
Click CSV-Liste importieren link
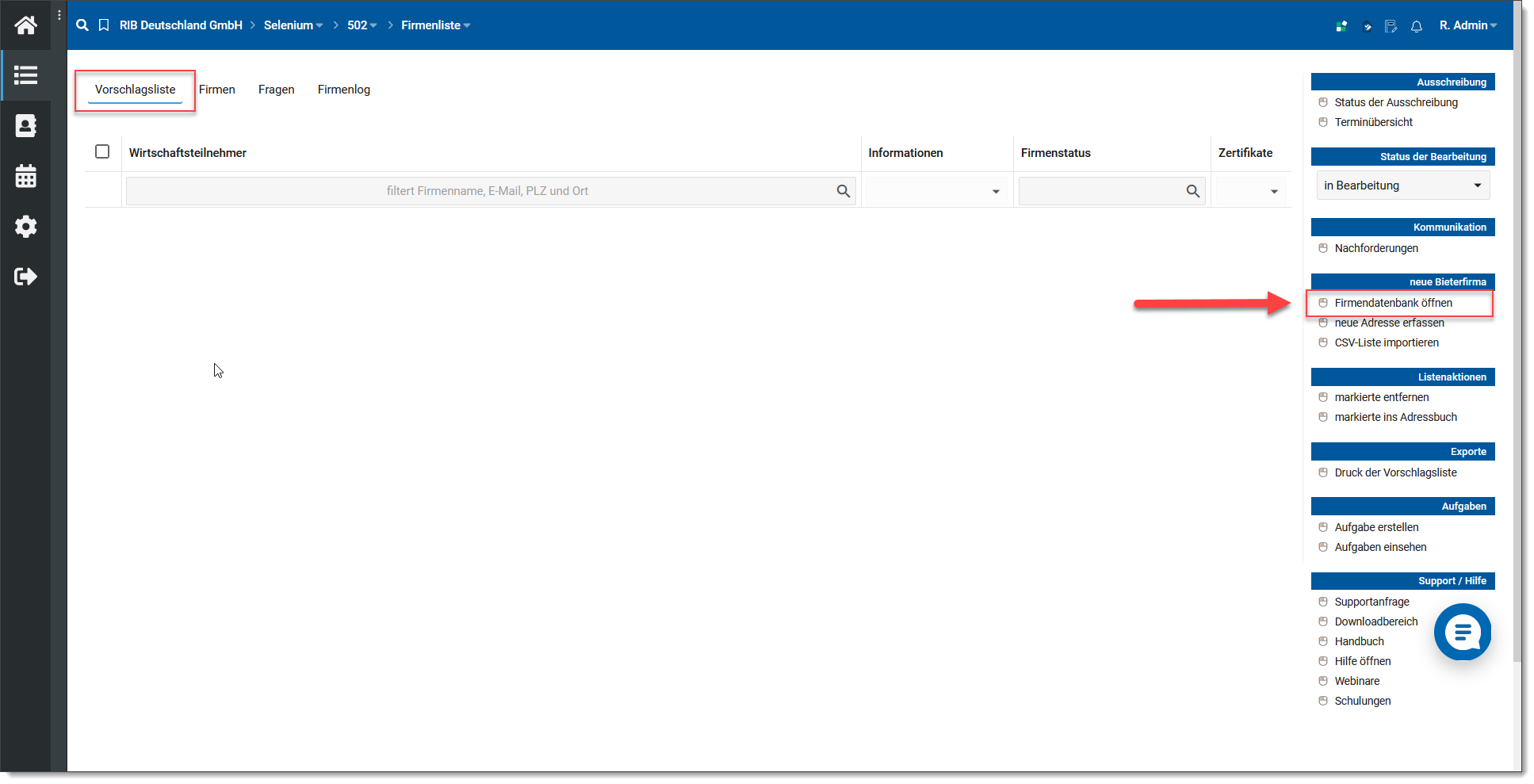point(1386,342)
